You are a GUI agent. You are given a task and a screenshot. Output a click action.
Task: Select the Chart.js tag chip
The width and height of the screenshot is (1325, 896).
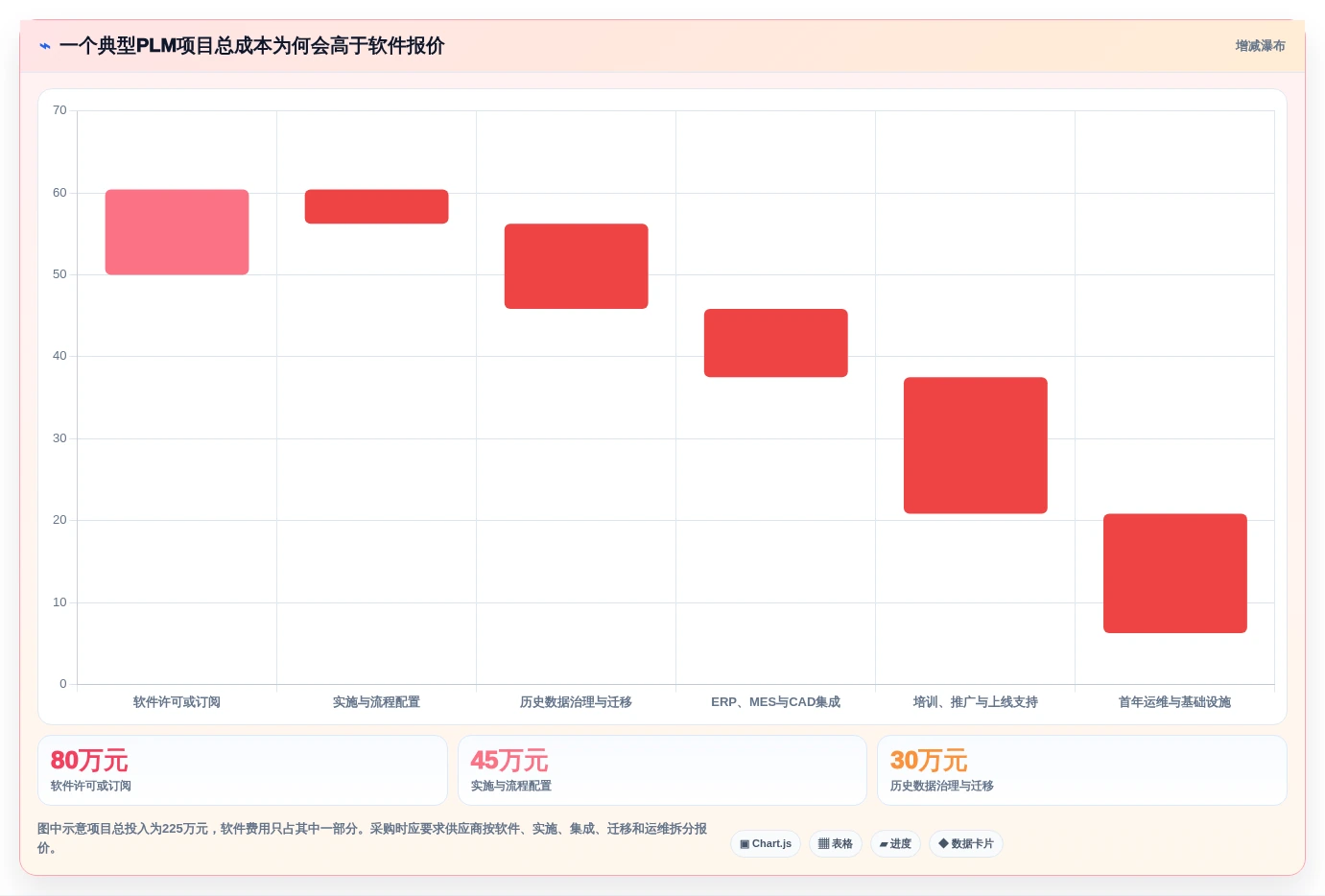click(766, 844)
